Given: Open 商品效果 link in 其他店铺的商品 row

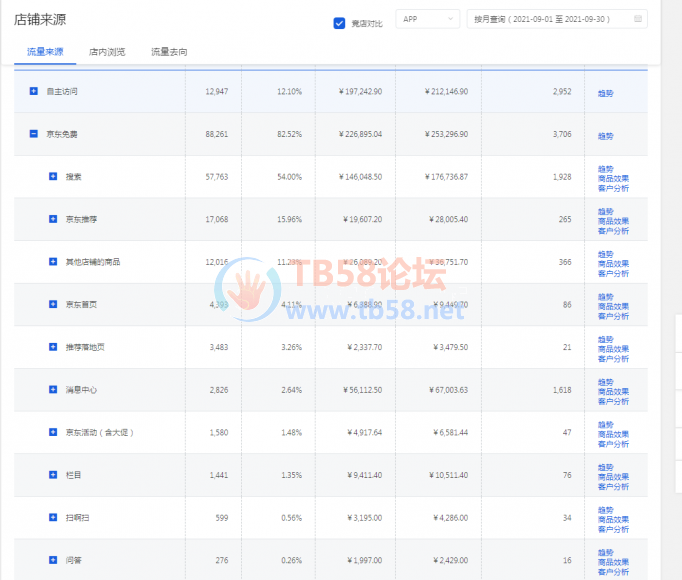Looking at the screenshot, I should click(x=613, y=264).
